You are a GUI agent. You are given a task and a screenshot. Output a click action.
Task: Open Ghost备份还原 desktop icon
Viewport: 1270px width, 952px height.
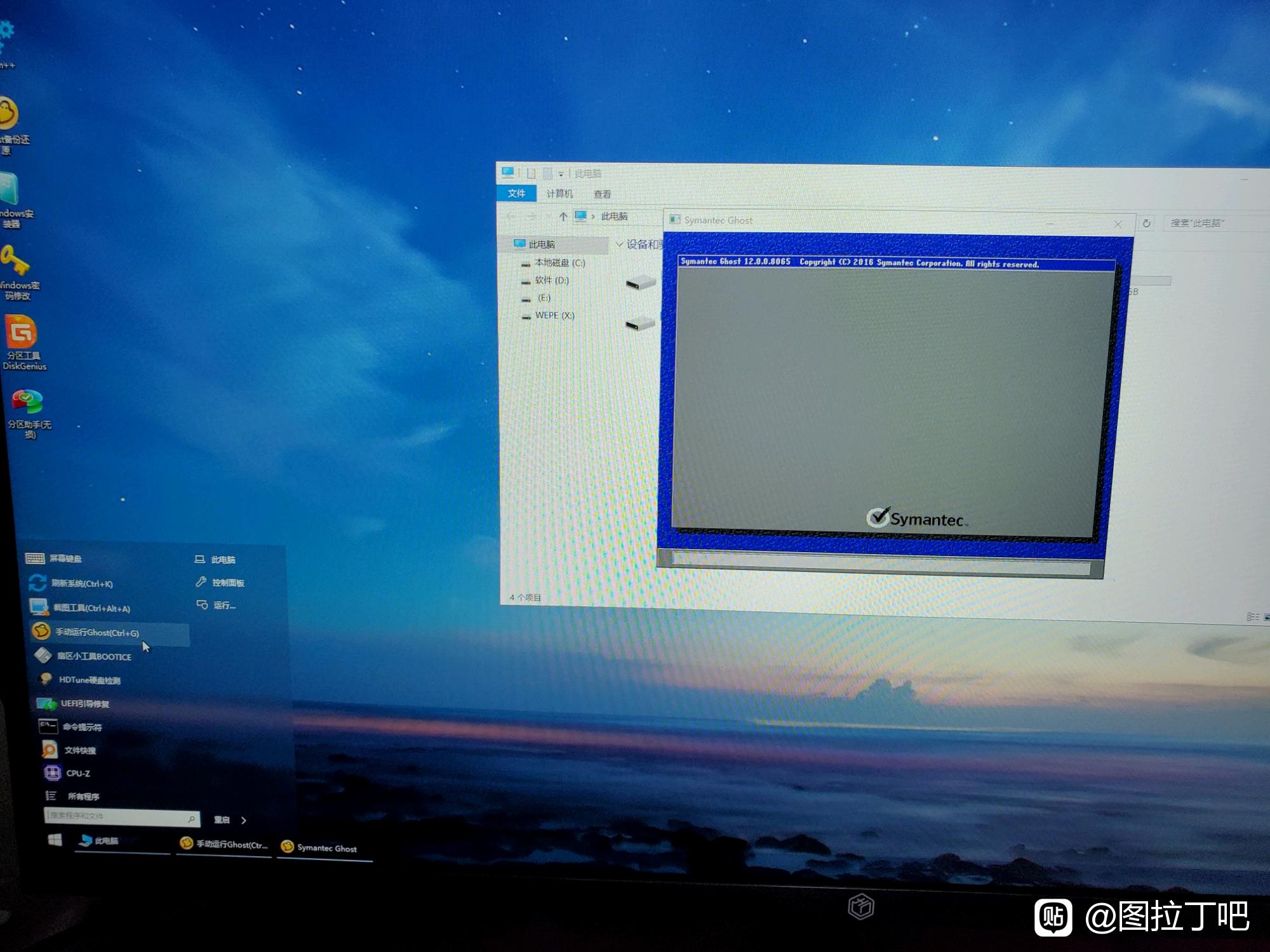point(13,126)
